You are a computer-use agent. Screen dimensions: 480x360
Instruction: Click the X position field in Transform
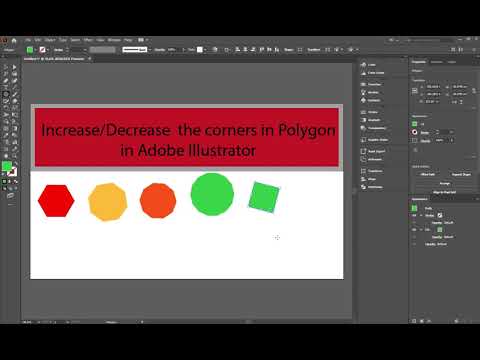point(434,87)
